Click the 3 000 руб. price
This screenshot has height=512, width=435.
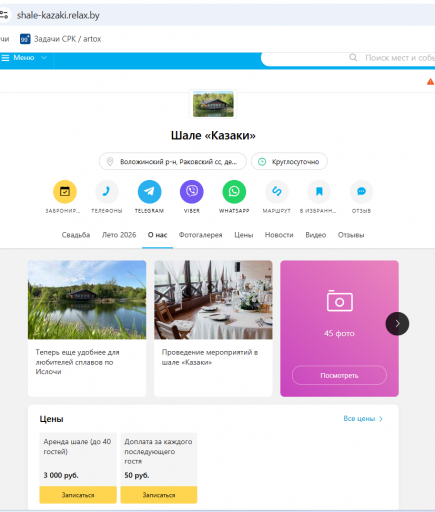pyautogui.click(x=61, y=475)
